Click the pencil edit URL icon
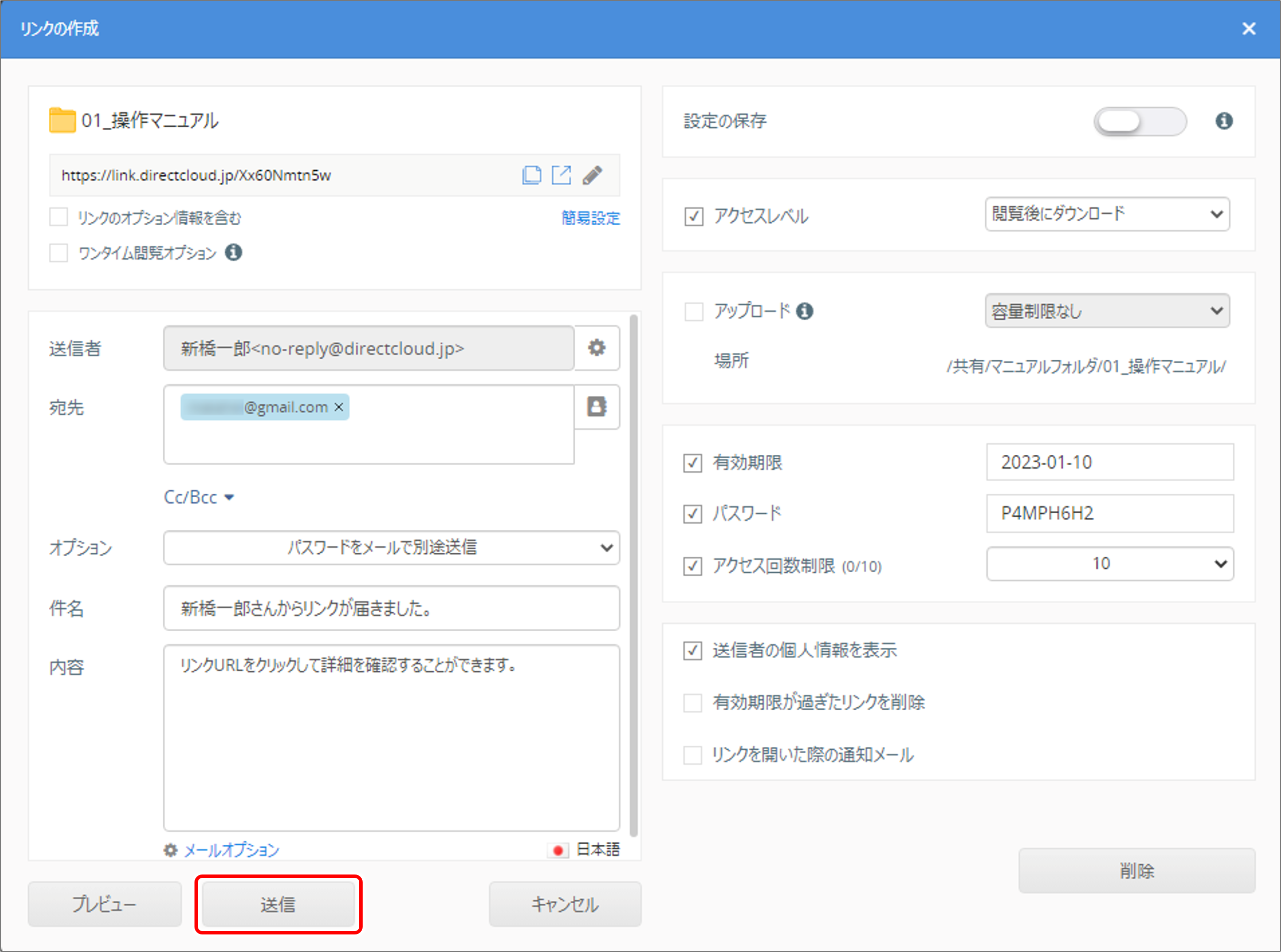The width and height of the screenshot is (1281, 952). [x=592, y=175]
